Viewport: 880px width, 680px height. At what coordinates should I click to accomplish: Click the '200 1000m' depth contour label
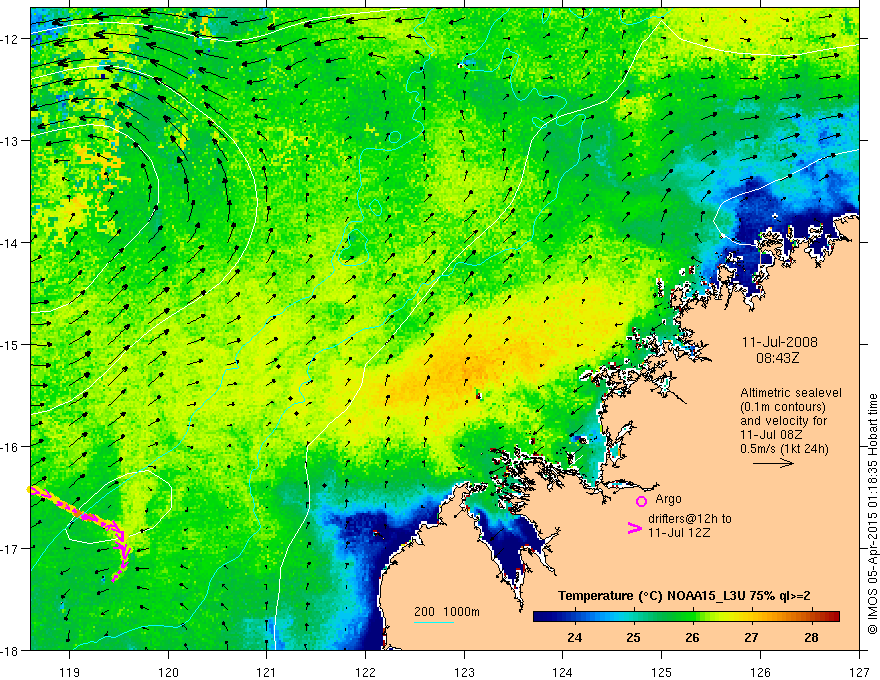(447, 612)
